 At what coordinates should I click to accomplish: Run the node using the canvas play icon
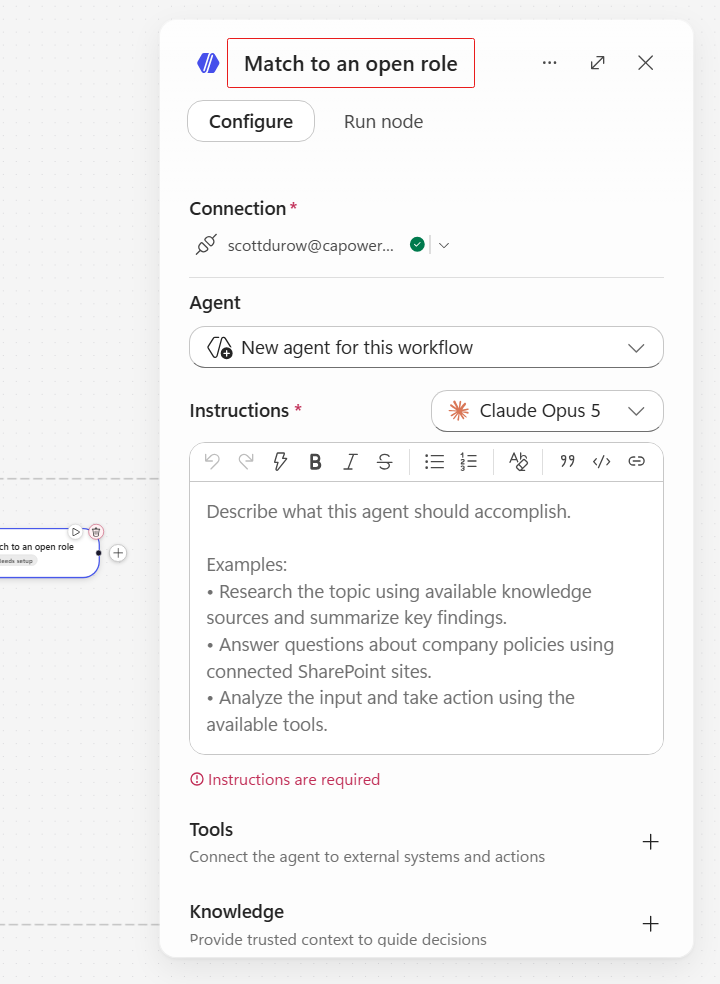(x=75, y=532)
